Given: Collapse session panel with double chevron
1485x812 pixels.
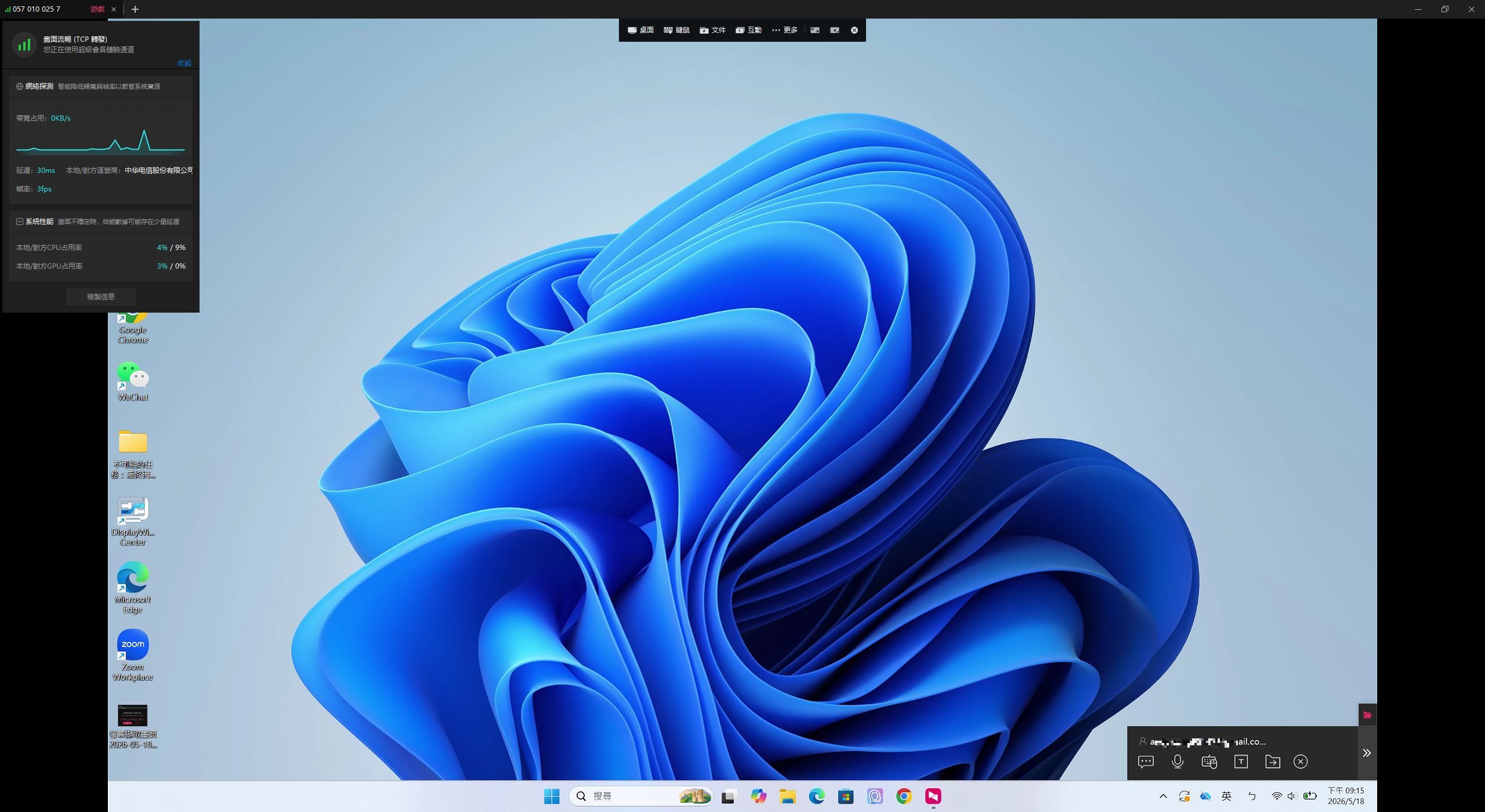Looking at the screenshot, I should pos(1367,753).
